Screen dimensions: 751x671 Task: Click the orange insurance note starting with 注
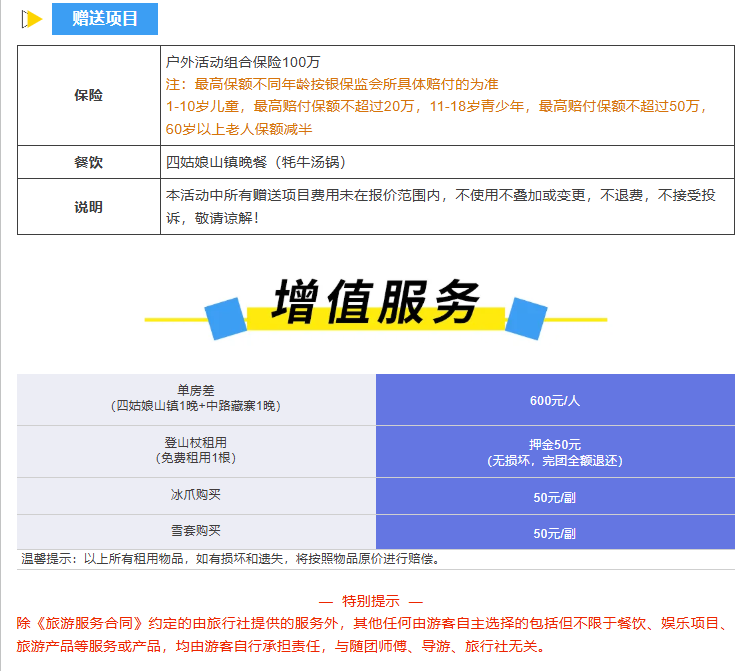332,84
